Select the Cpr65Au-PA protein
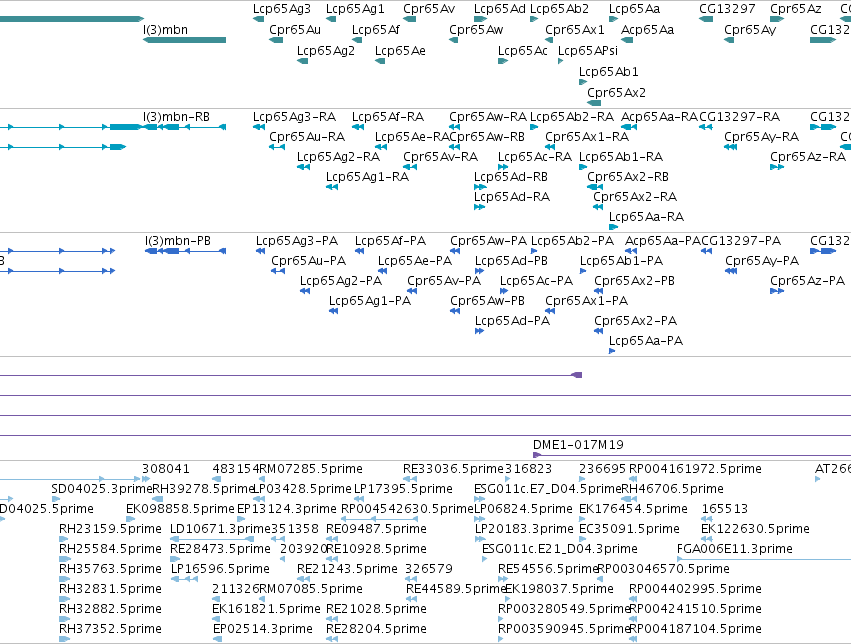The width and height of the screenshot is (851, 644). [308, 261]
